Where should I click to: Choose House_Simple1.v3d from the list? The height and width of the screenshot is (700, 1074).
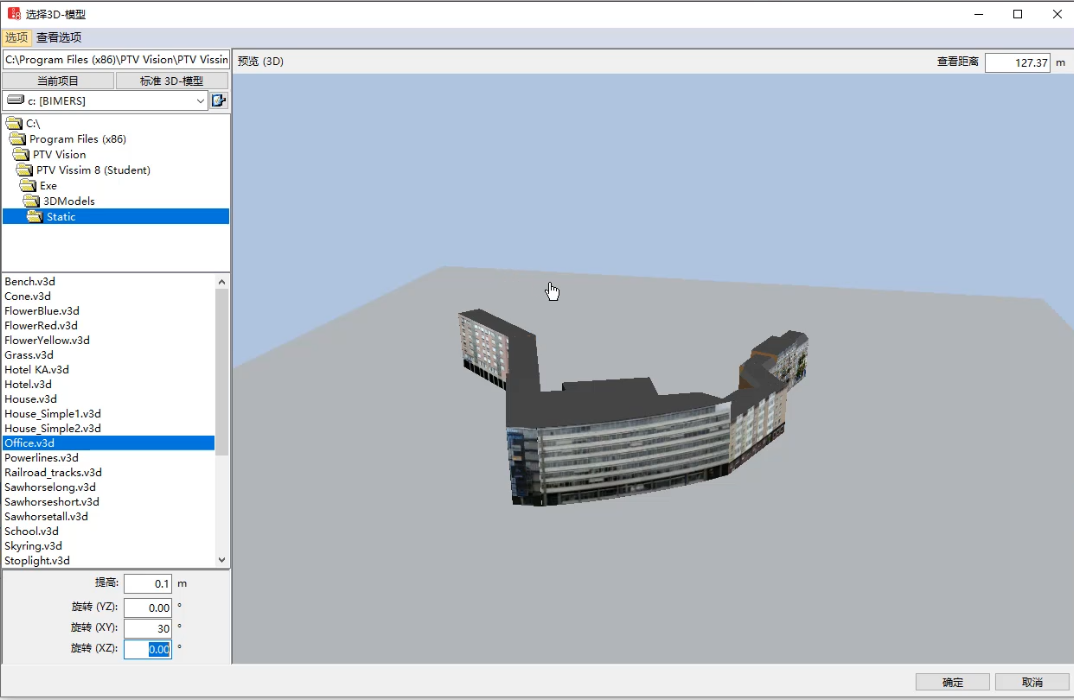[53, 414]
